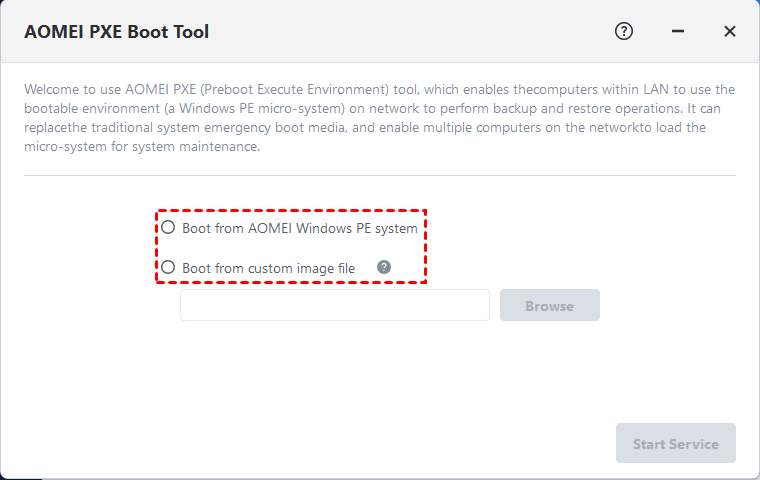Click the "Boot from AOMEI Windows PE system" label text
The image size is (760, 480).
click(299, 228)
